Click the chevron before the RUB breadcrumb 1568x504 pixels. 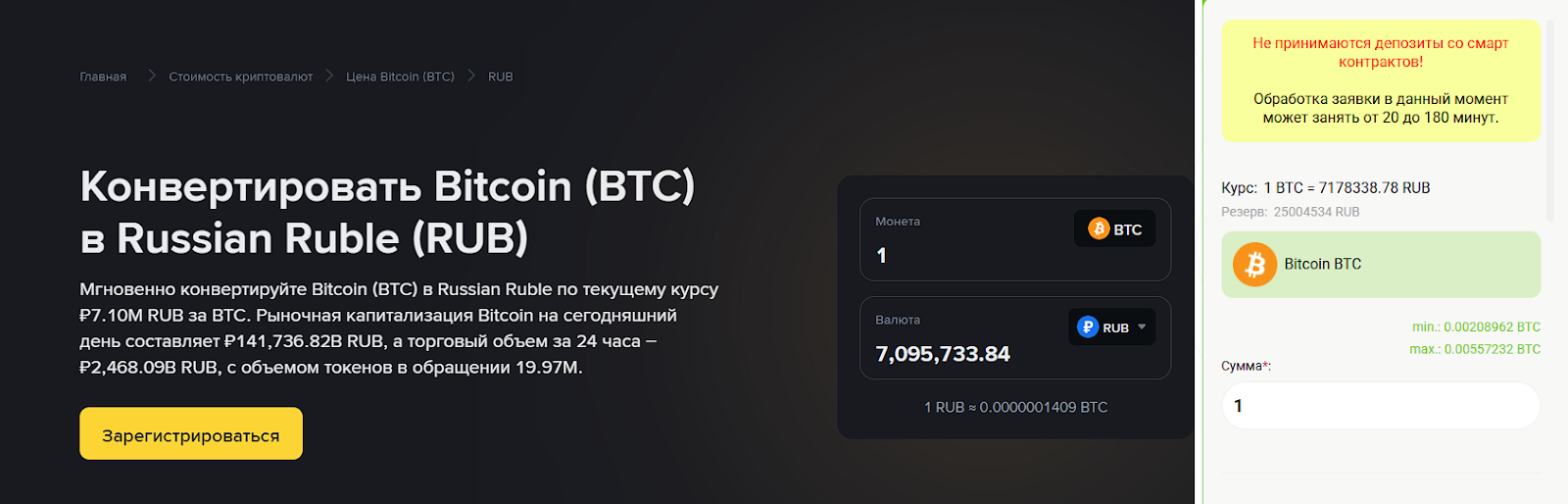(x=471, y=76)
